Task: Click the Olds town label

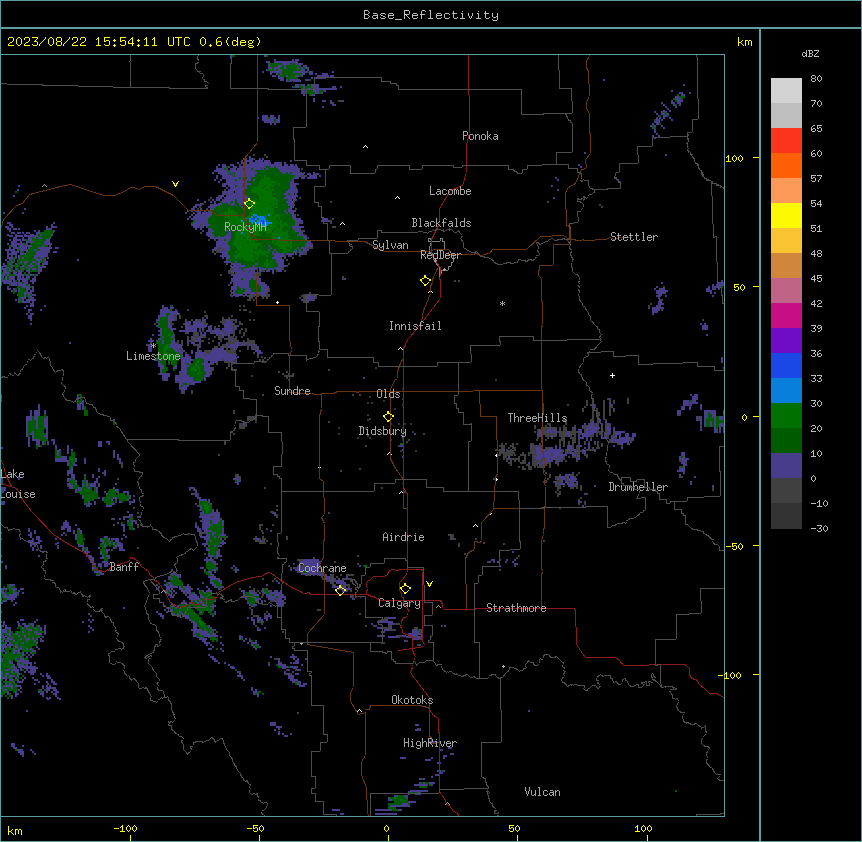Action: tap(388, 394)
